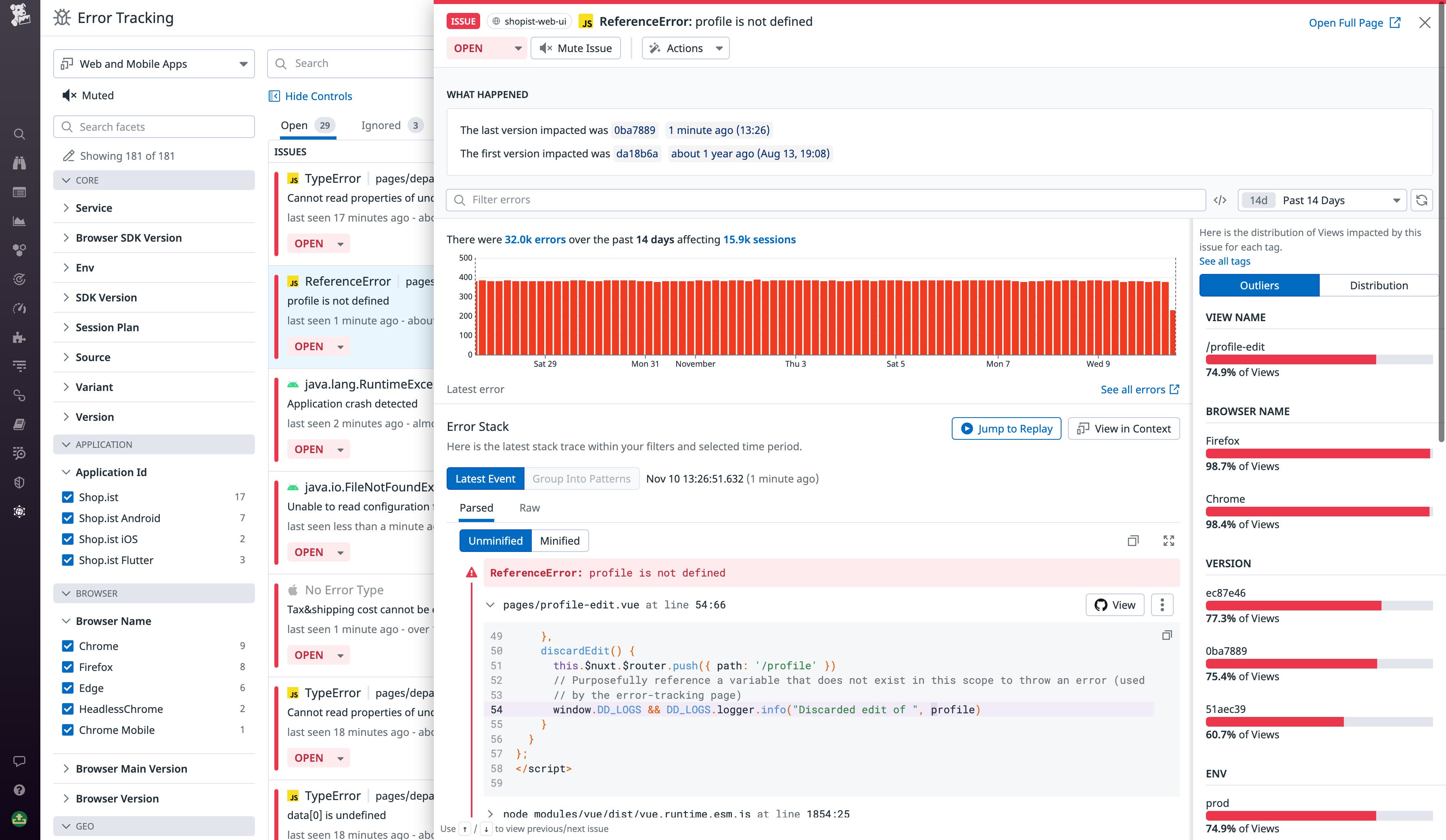Open the OPEN status dropdown
The image size is (1446, 840).
point(486,48)
